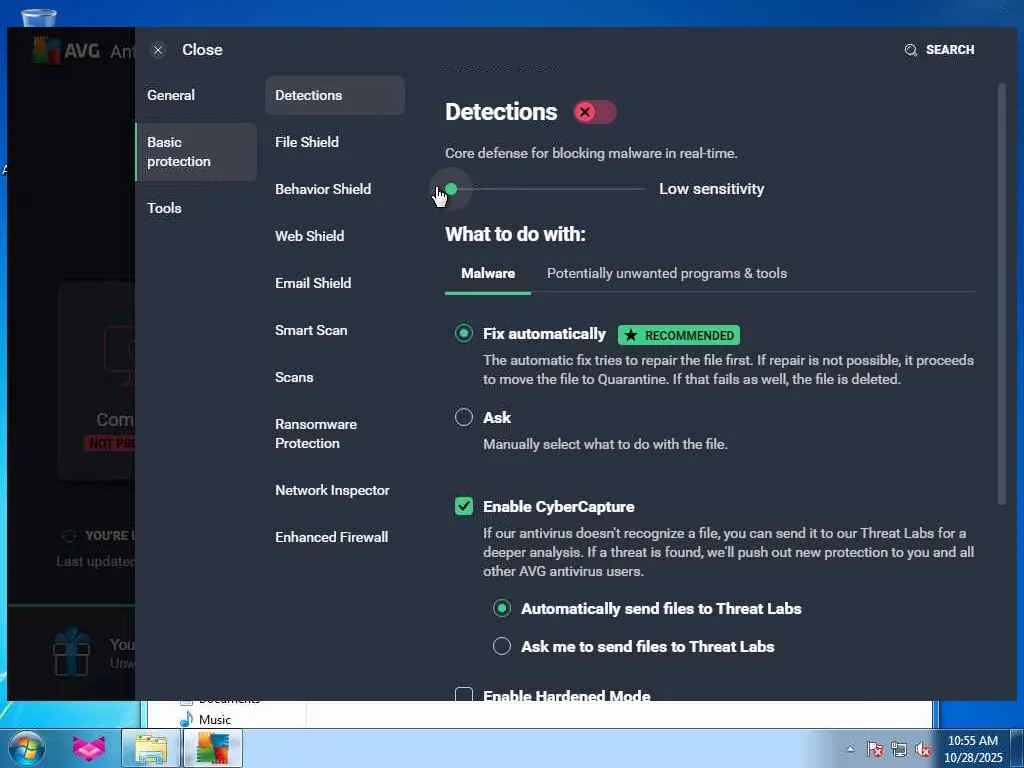1024x768 pixels.
Task: Open Email Shield settings
Action: click(313, 283)
